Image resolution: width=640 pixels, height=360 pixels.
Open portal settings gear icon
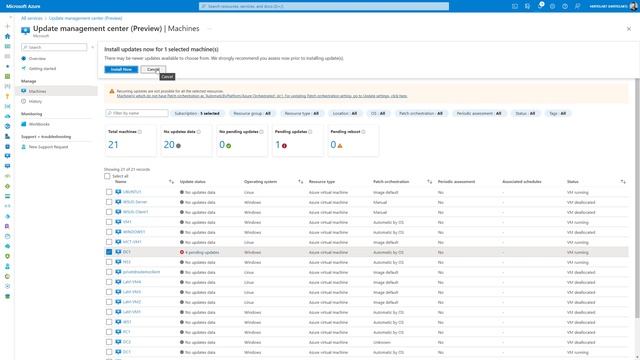click(x=552, y=6)
